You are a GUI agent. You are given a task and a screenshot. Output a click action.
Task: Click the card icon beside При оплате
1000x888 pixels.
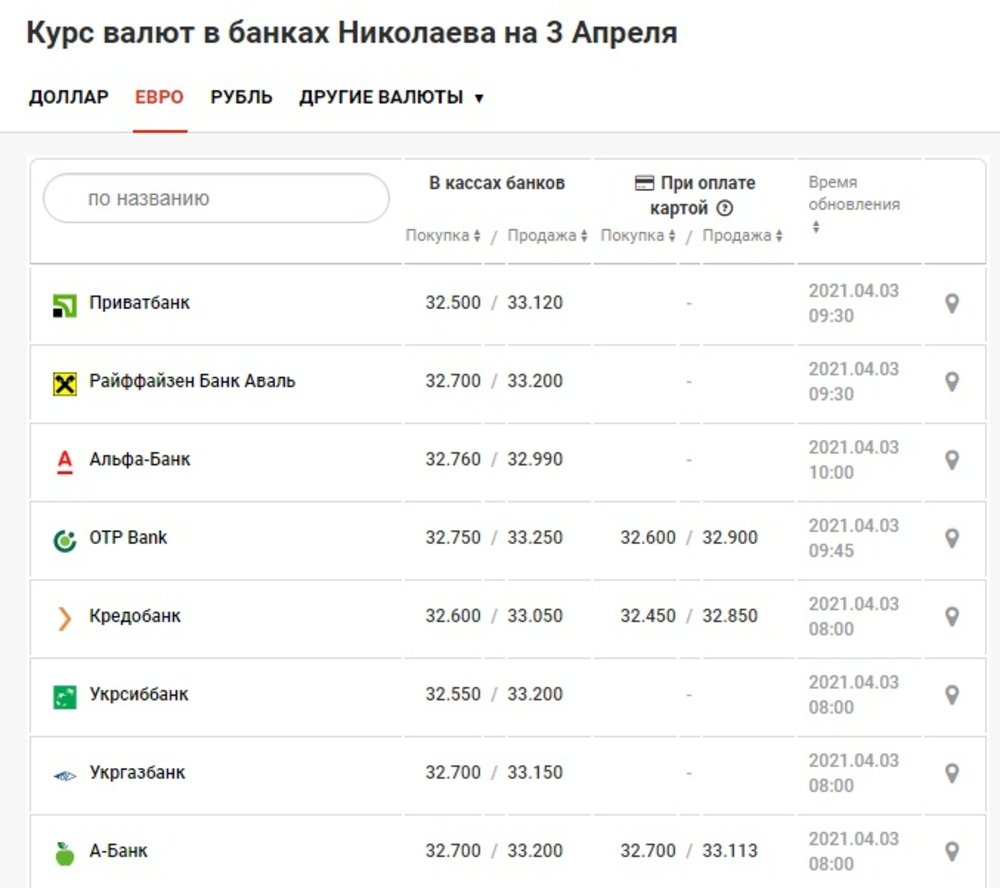click(644, 183)
